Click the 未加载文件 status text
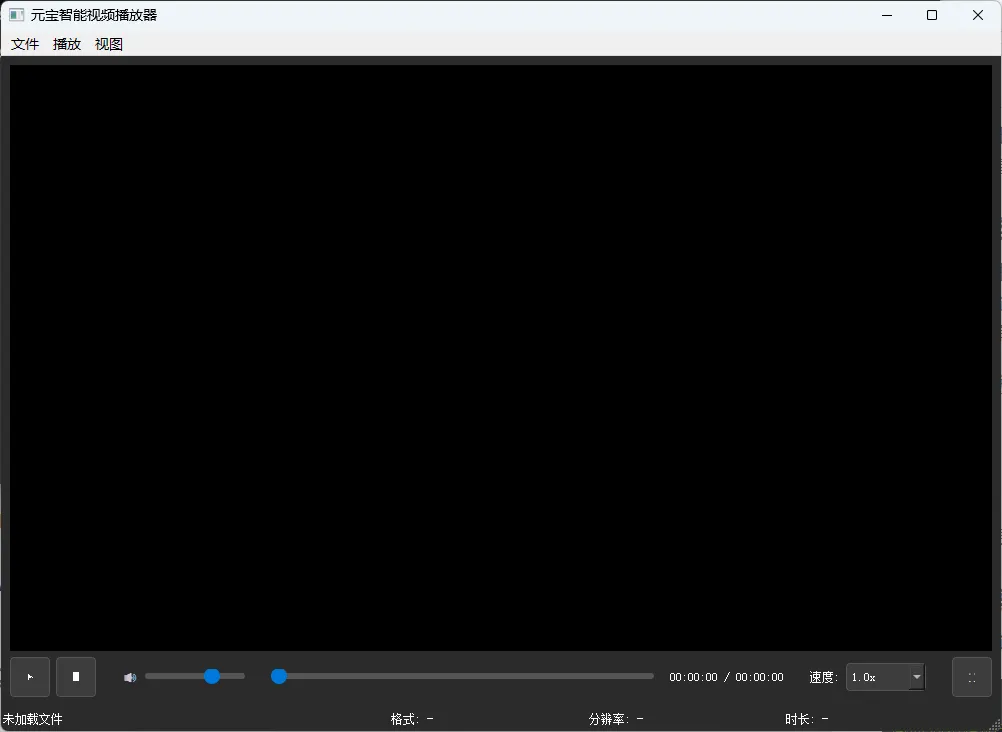1002x732 pixels. [x=32, y=719]
